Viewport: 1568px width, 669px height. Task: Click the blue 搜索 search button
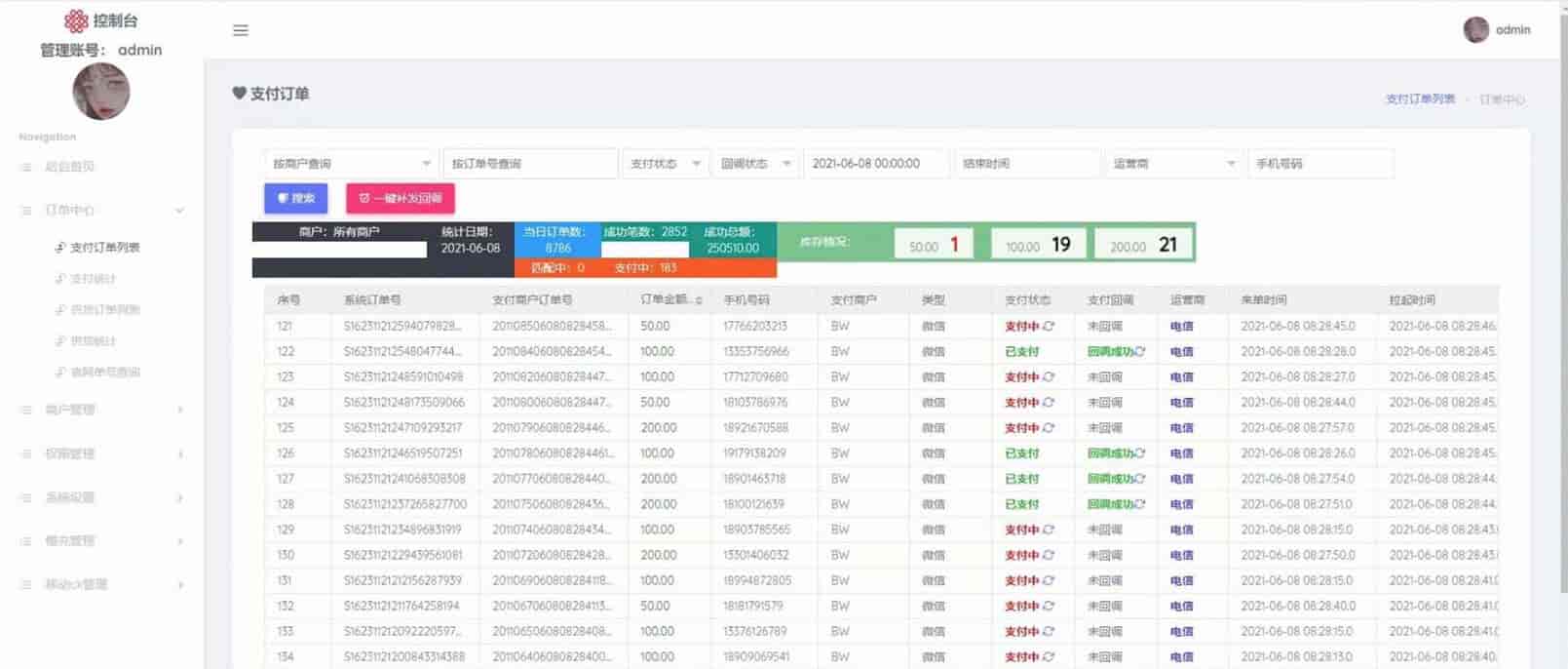295,198
